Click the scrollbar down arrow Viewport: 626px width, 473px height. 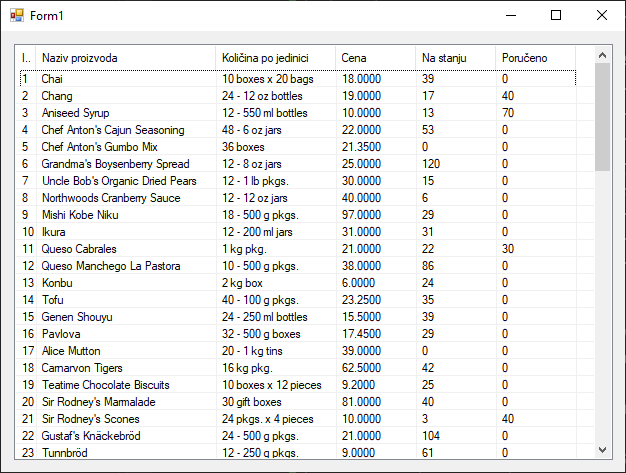pyautogui.click(x=602, y=450)
